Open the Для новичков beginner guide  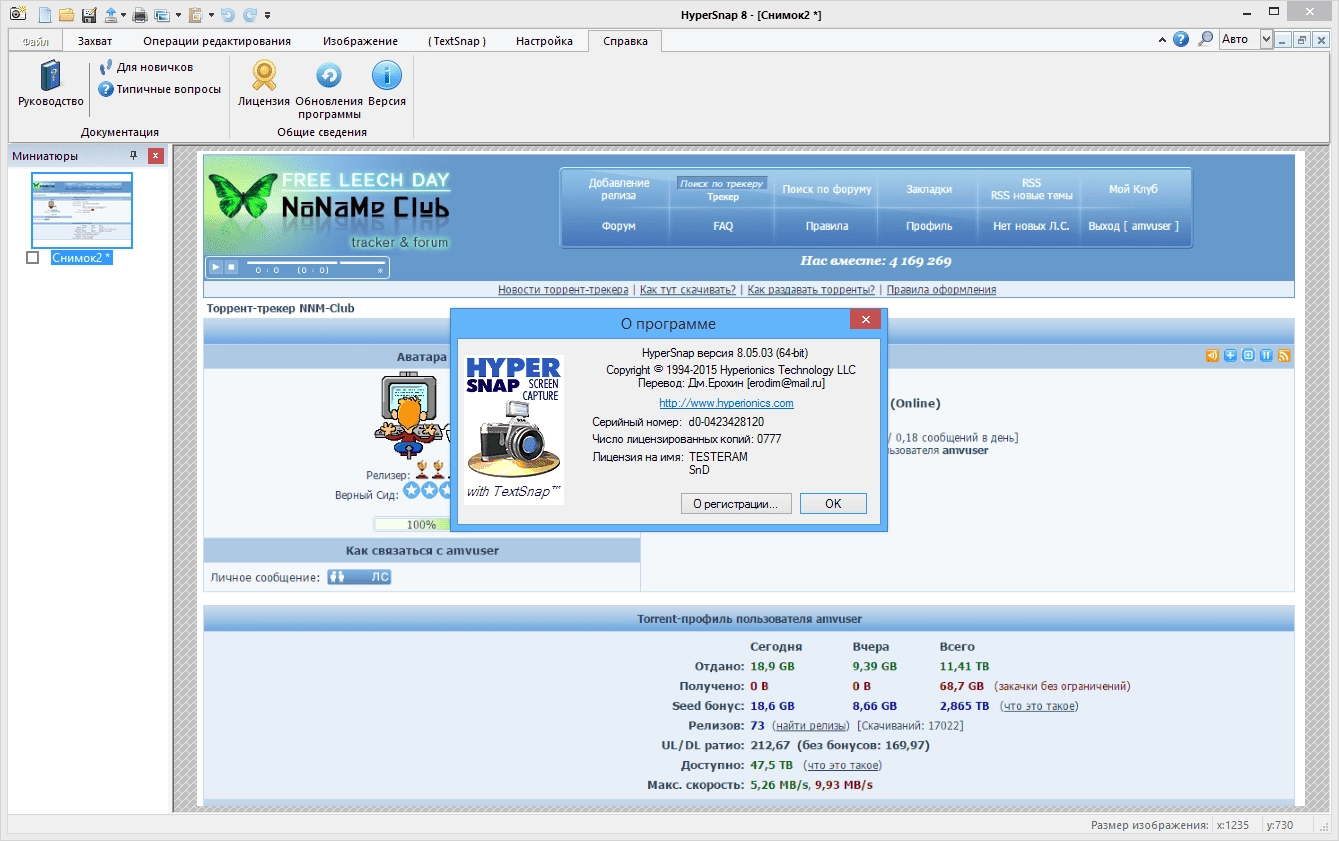pos(146,67)
